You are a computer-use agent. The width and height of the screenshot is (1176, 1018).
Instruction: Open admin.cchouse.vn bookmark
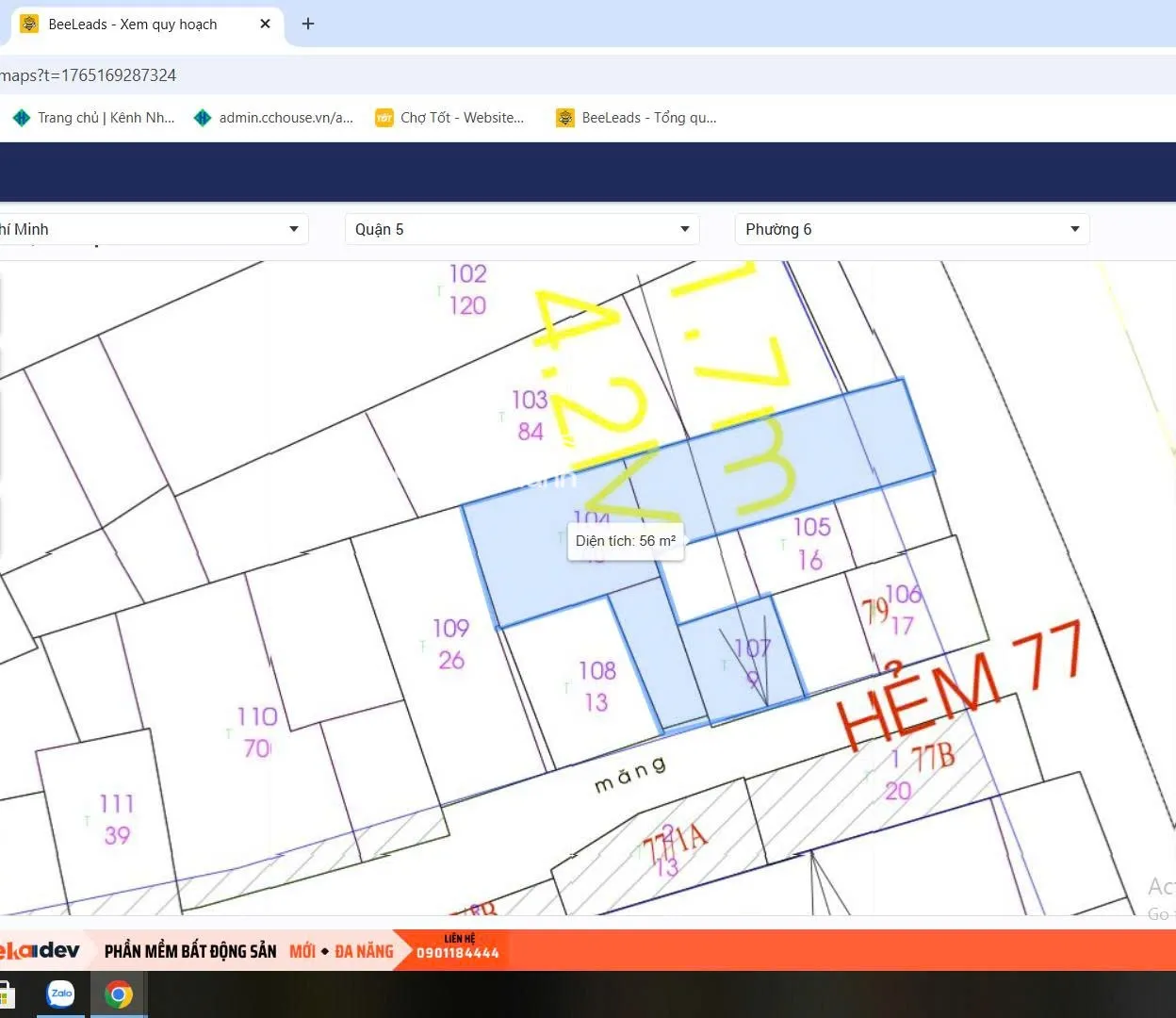pos(273,118)
